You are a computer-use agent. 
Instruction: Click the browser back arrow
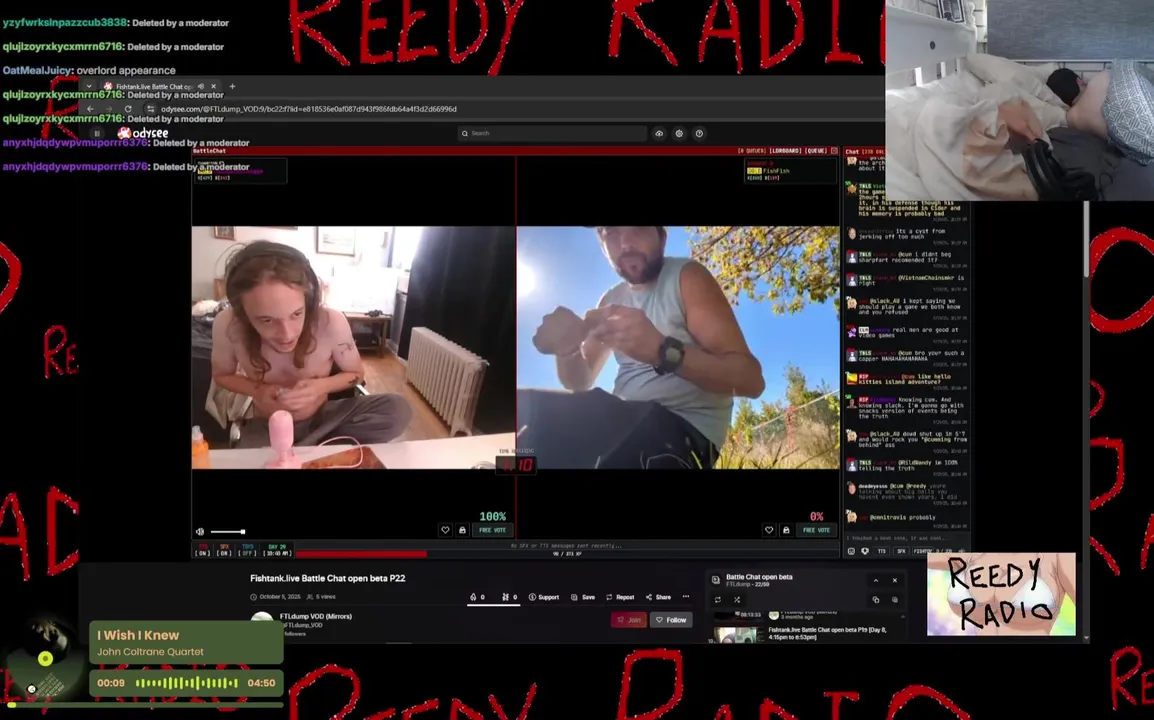[90, 109]
